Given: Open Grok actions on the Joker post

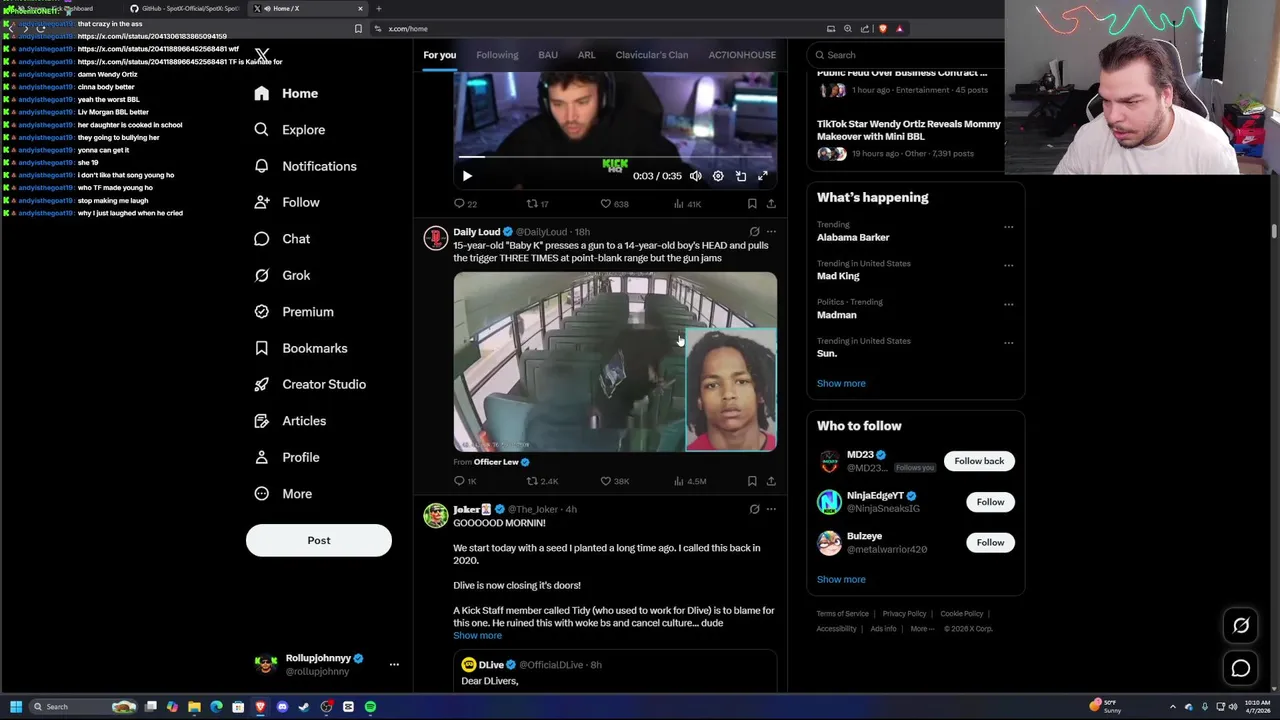Looking at the screenshot, I should [754, 509].
